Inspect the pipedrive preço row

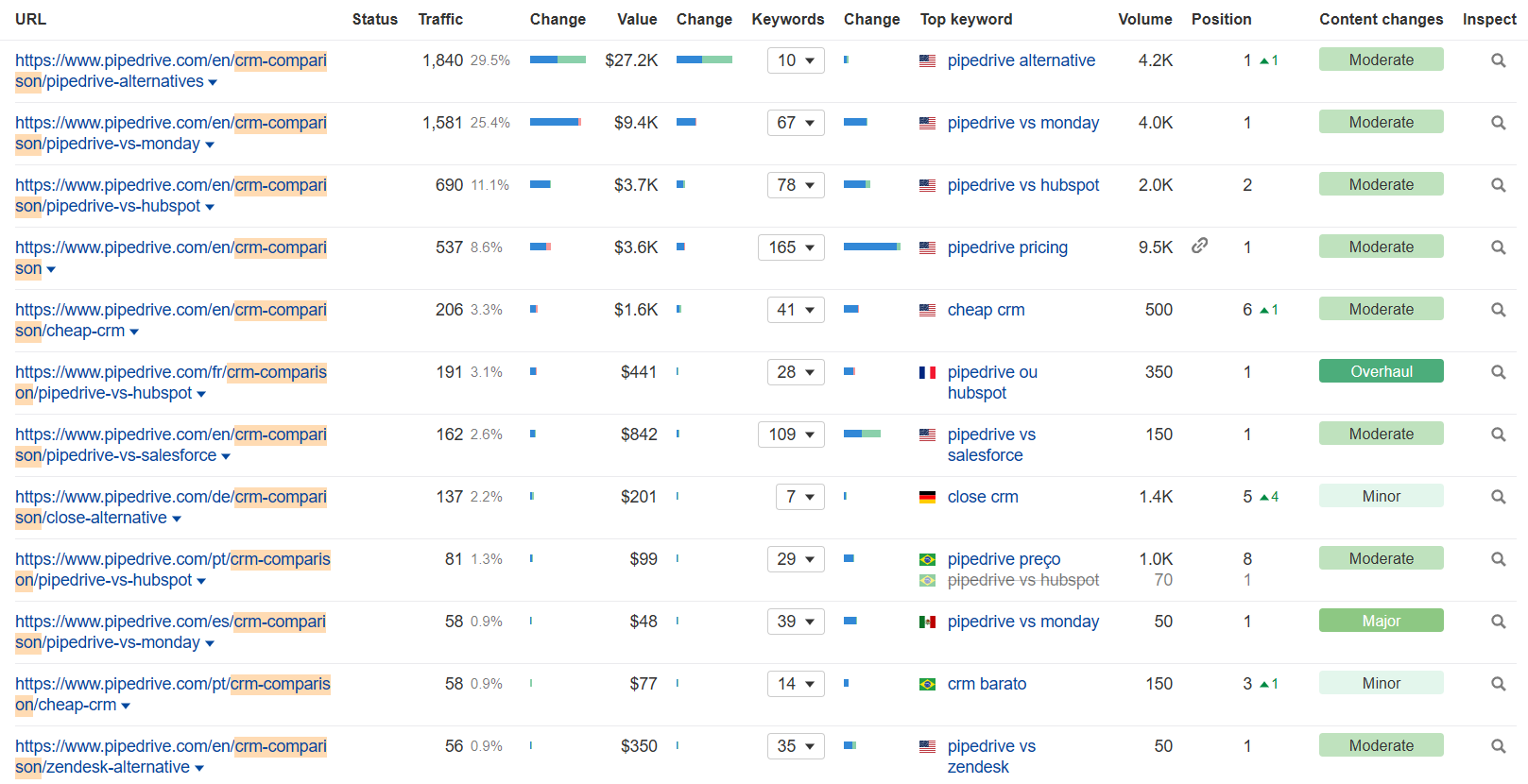coord(1498,559)
